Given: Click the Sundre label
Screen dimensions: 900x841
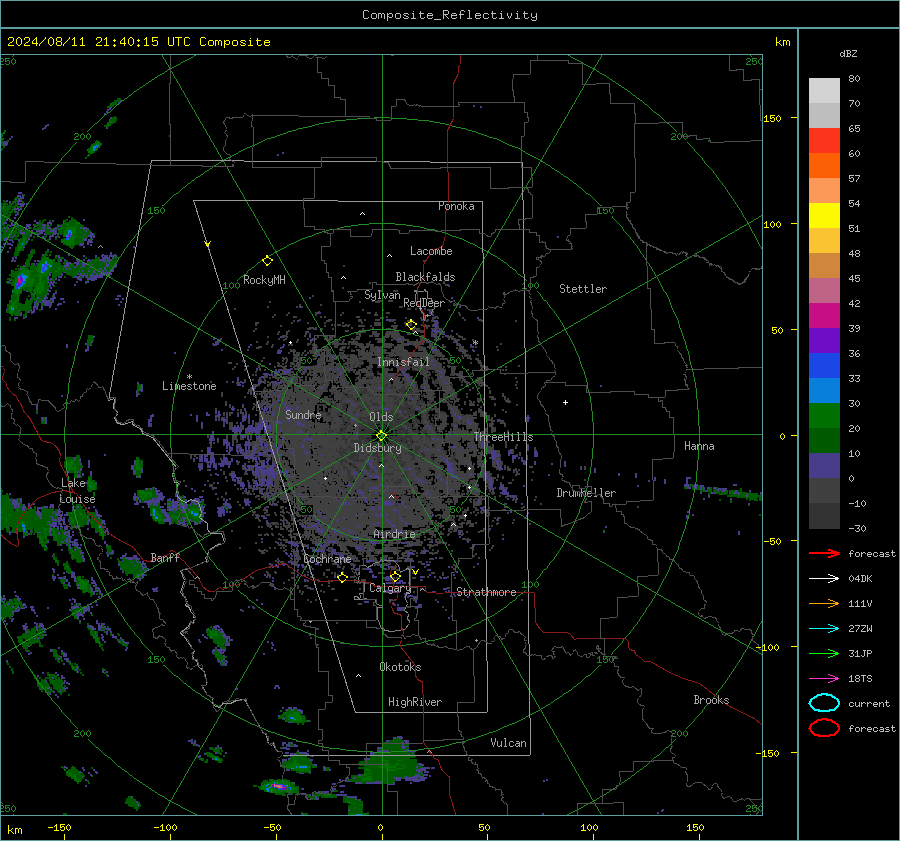Looking at the screenshot, I should pos(303,415).
